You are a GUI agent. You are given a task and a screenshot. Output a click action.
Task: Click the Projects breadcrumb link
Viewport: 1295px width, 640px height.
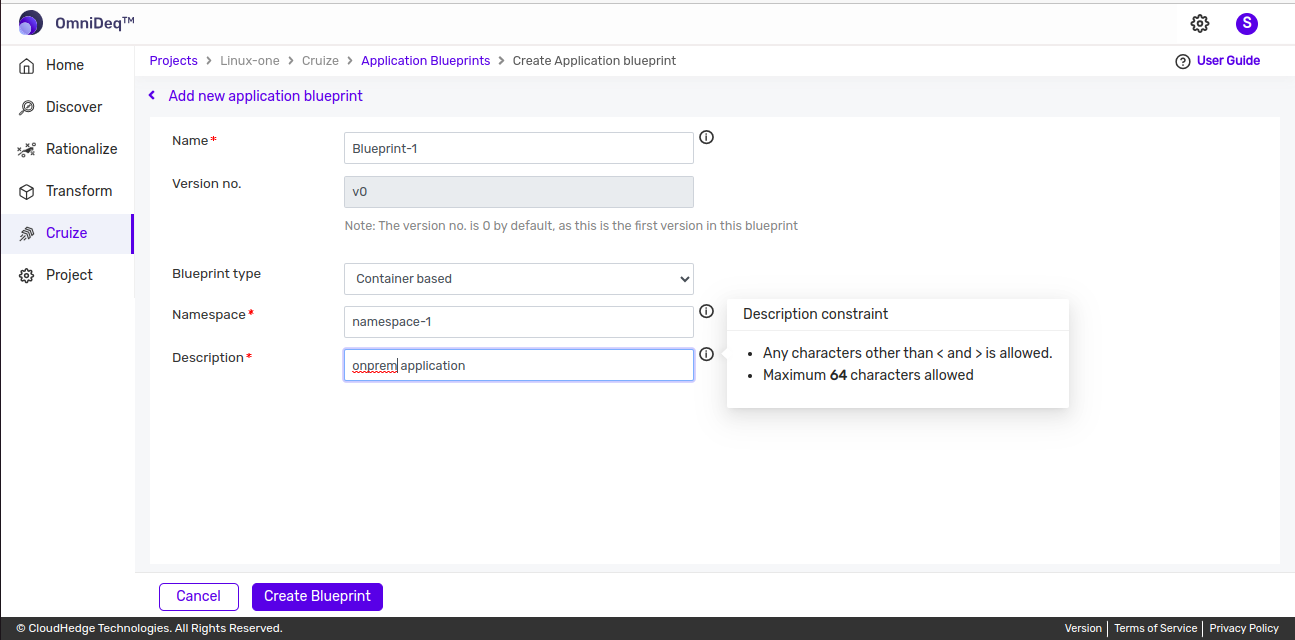click(x=174, y=61)
